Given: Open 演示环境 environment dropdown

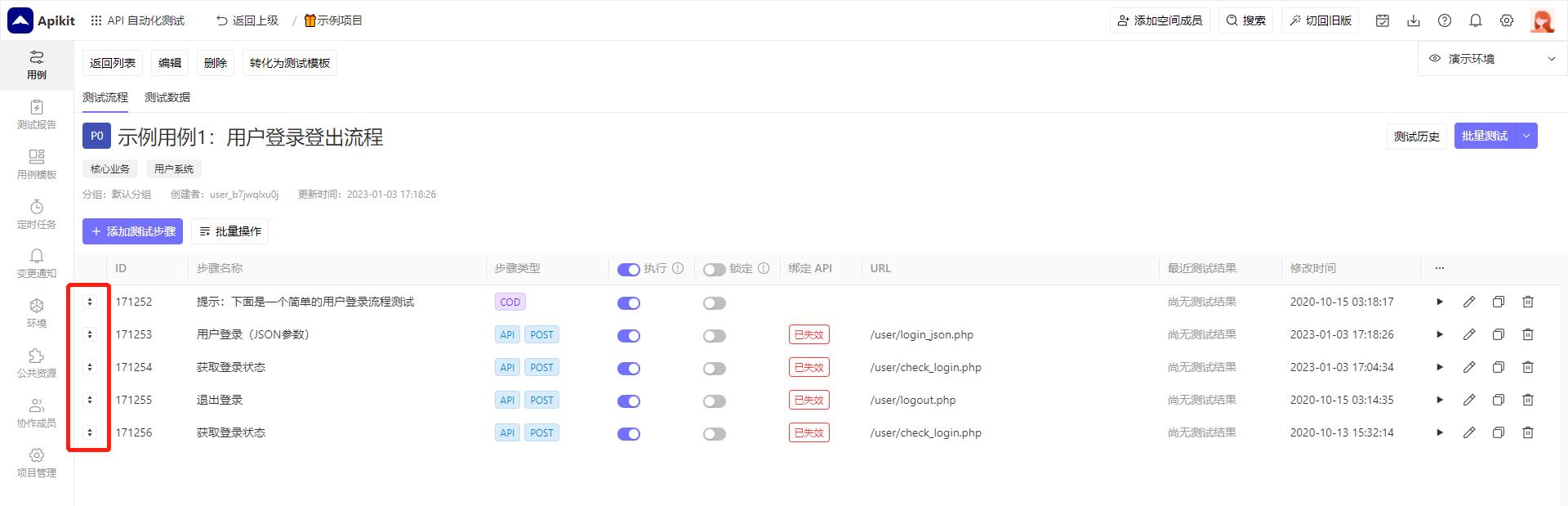Looking at the screenshot, I should click(1492, 59).
